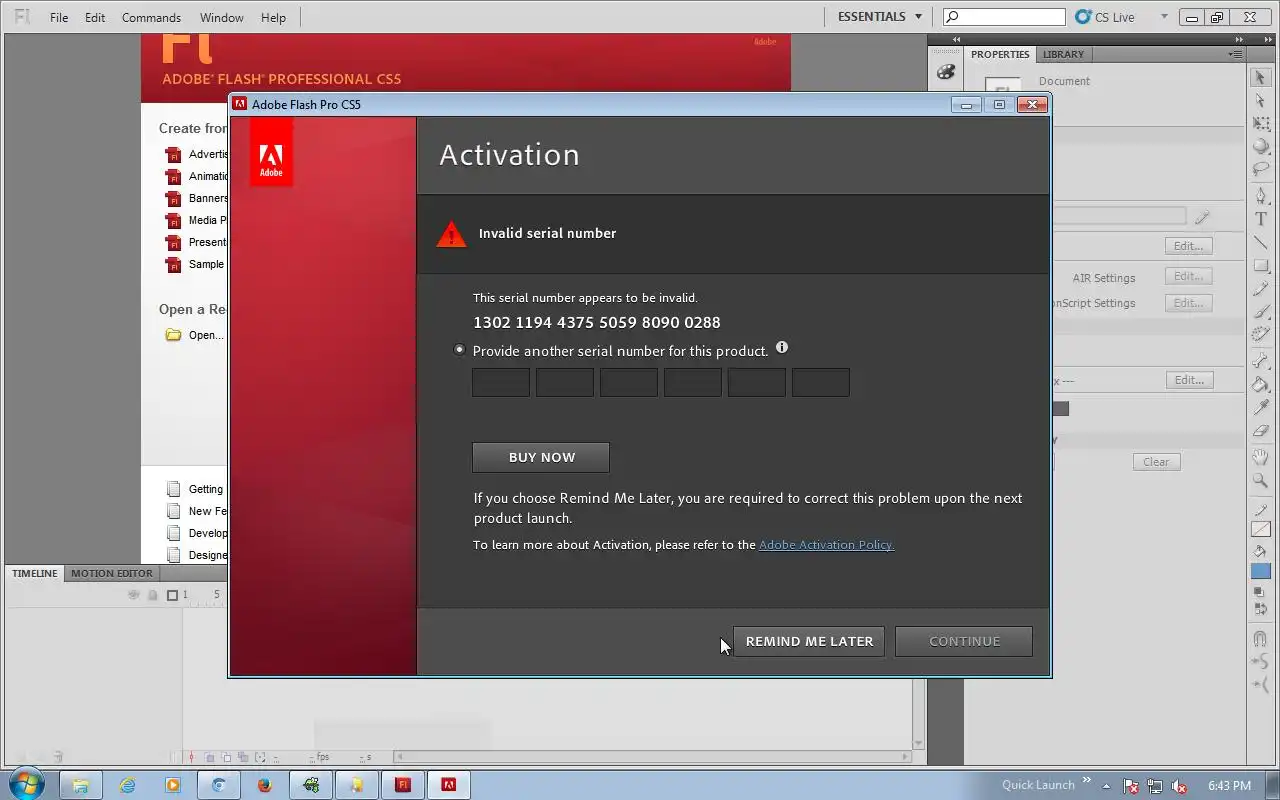Select the Lasso tool

coord(1260,169)
